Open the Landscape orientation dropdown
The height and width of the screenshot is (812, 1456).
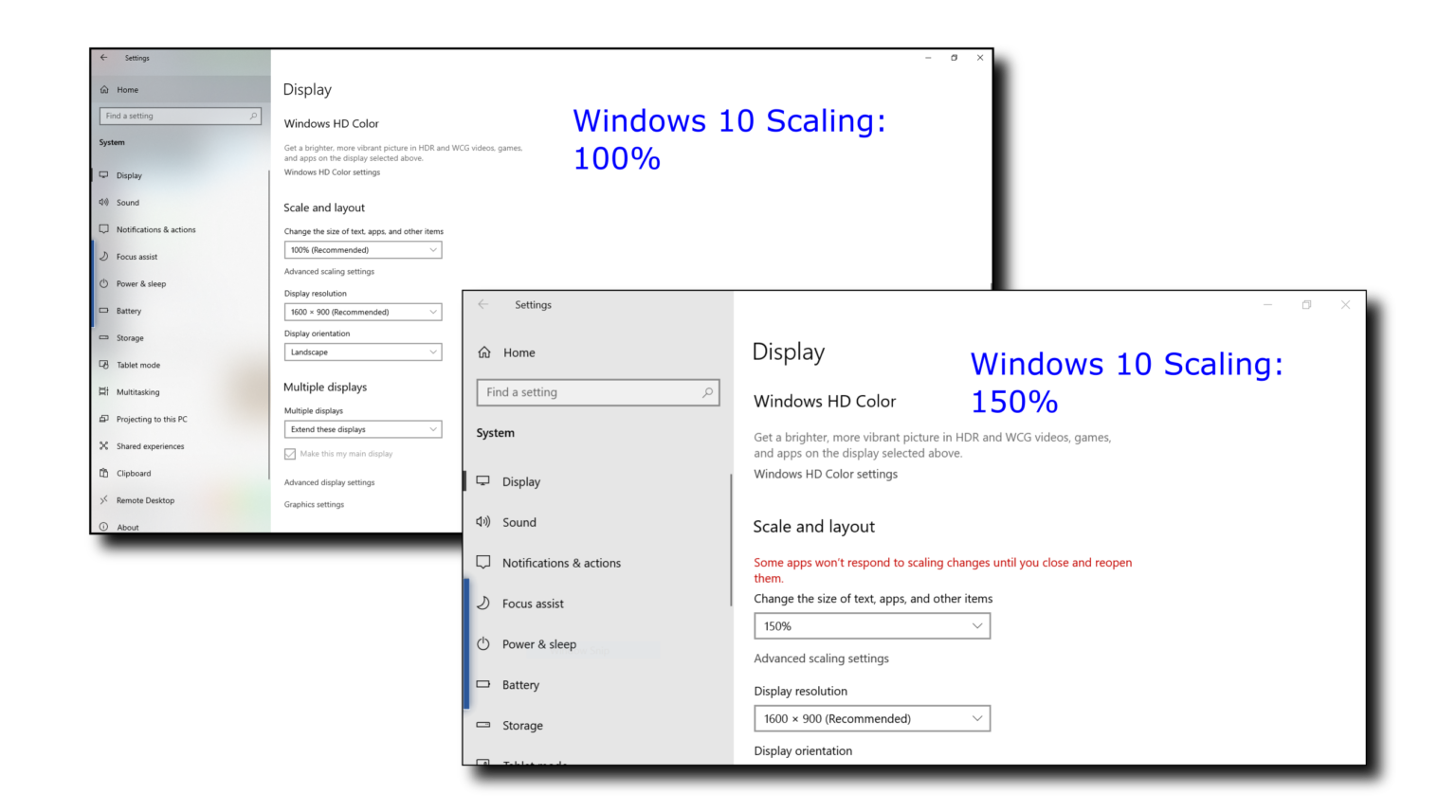point(362,352)
